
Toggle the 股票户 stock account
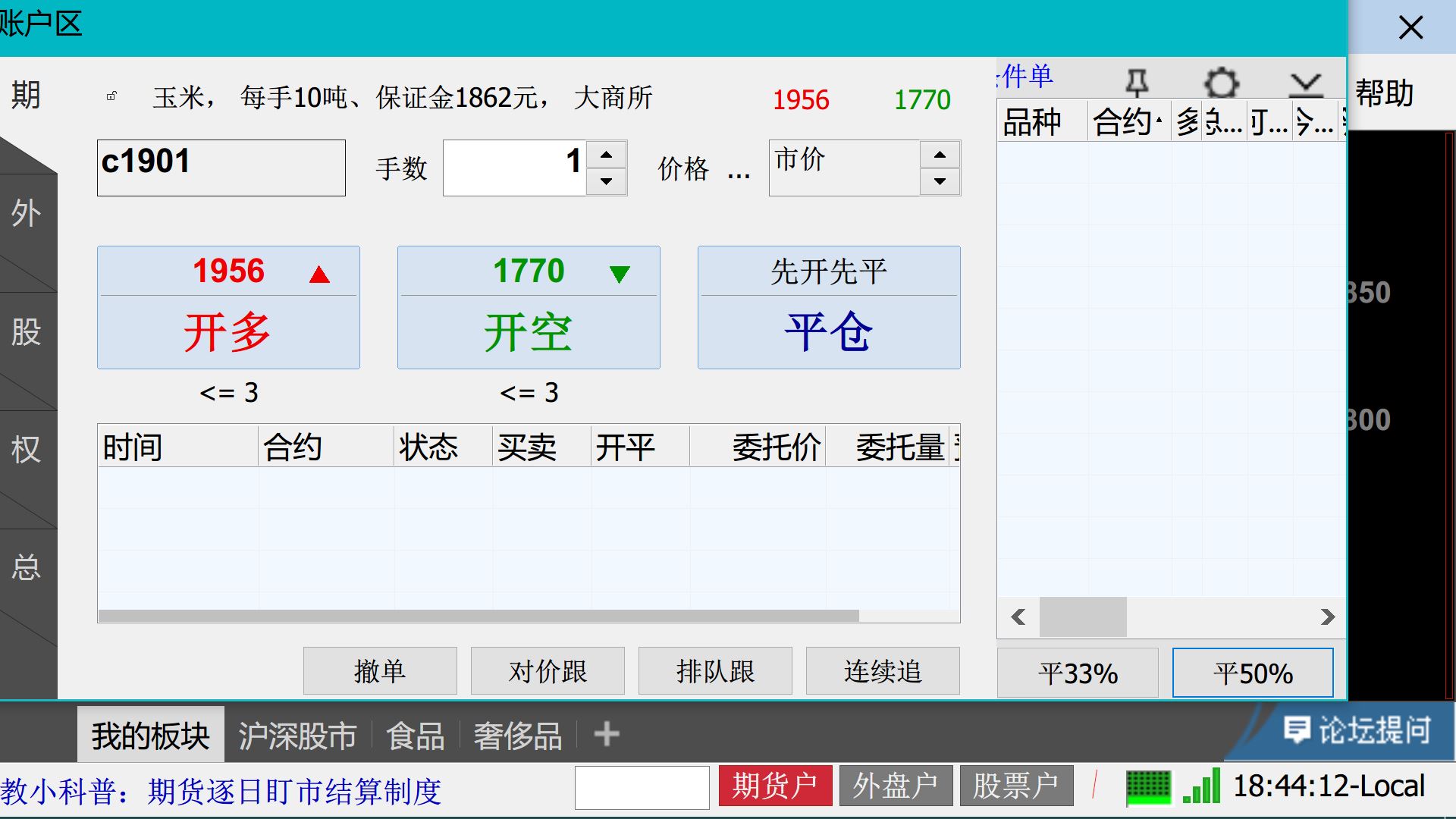(x=1016, y=786)
